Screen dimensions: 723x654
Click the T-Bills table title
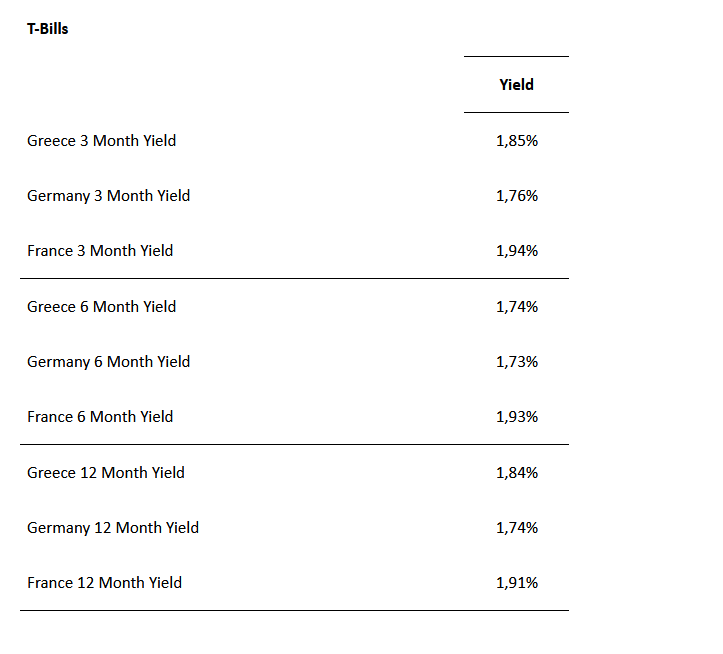(x=48, y=29)
